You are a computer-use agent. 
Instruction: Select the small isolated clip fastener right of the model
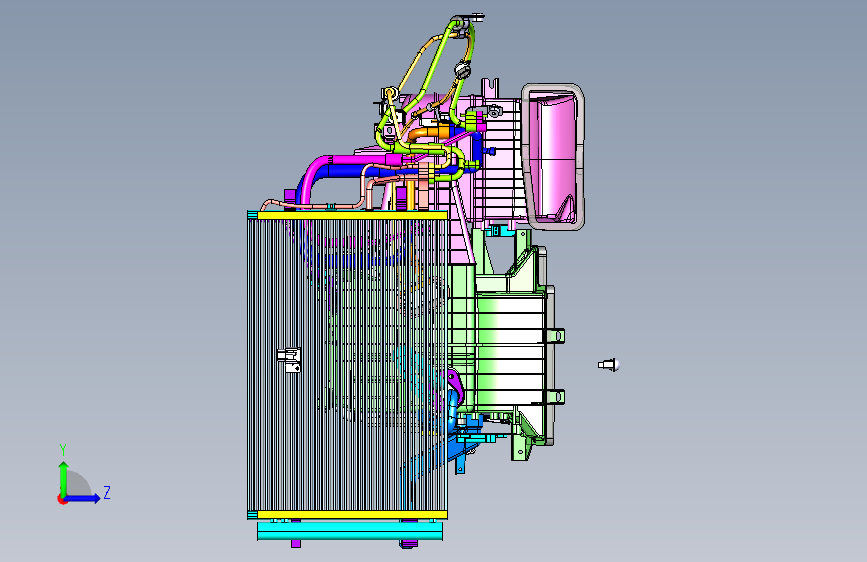pos(609,365)
